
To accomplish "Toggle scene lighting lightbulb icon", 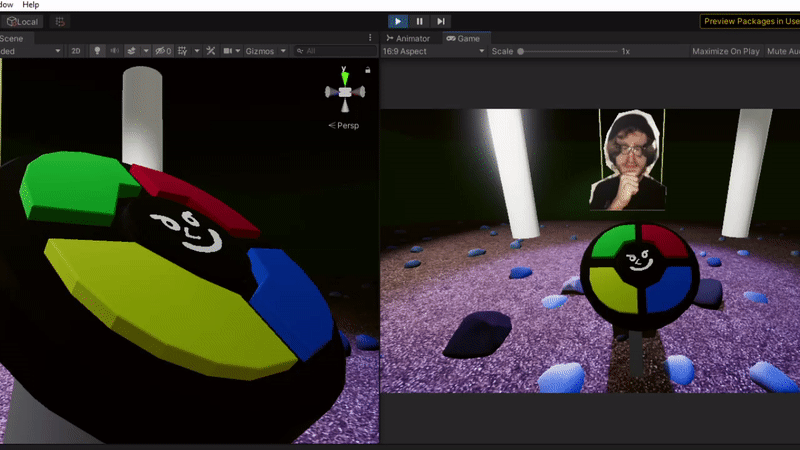I will 97,51.
